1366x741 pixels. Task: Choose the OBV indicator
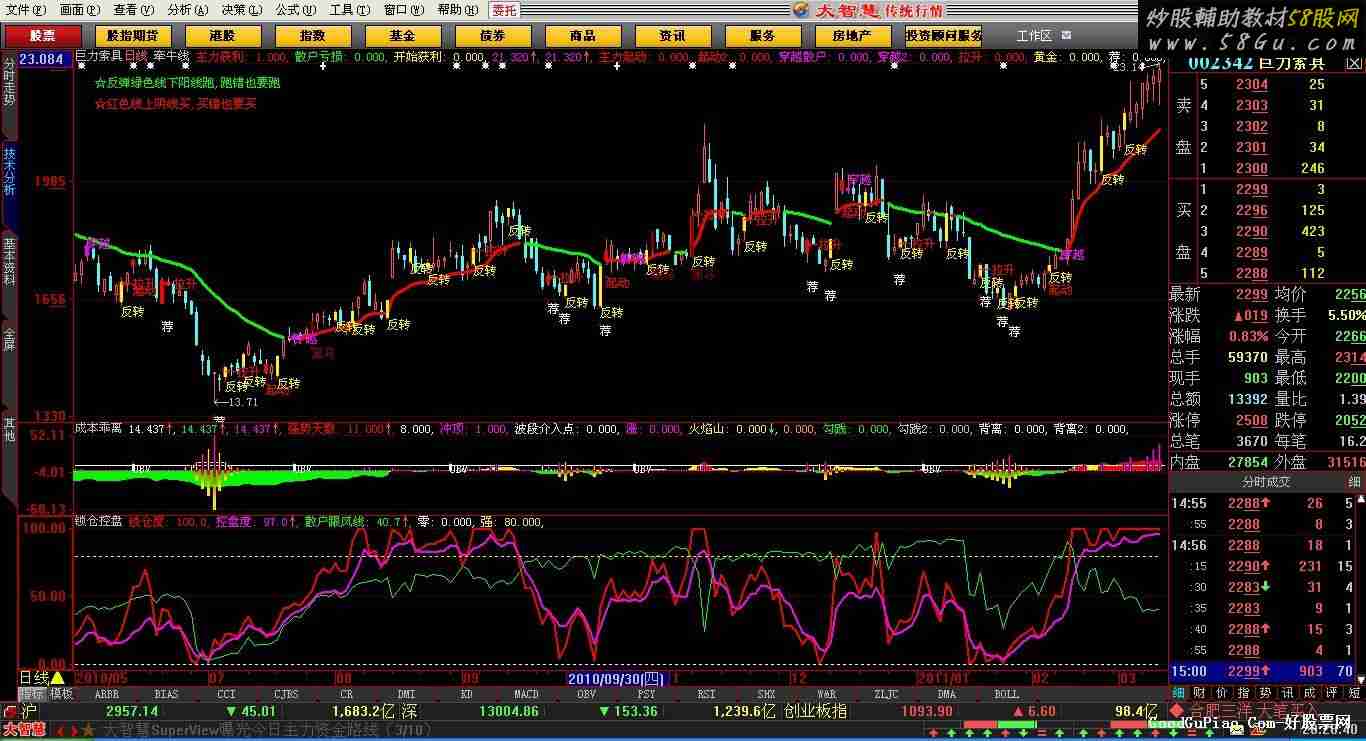pyautogui.click(x=586, y=694)
